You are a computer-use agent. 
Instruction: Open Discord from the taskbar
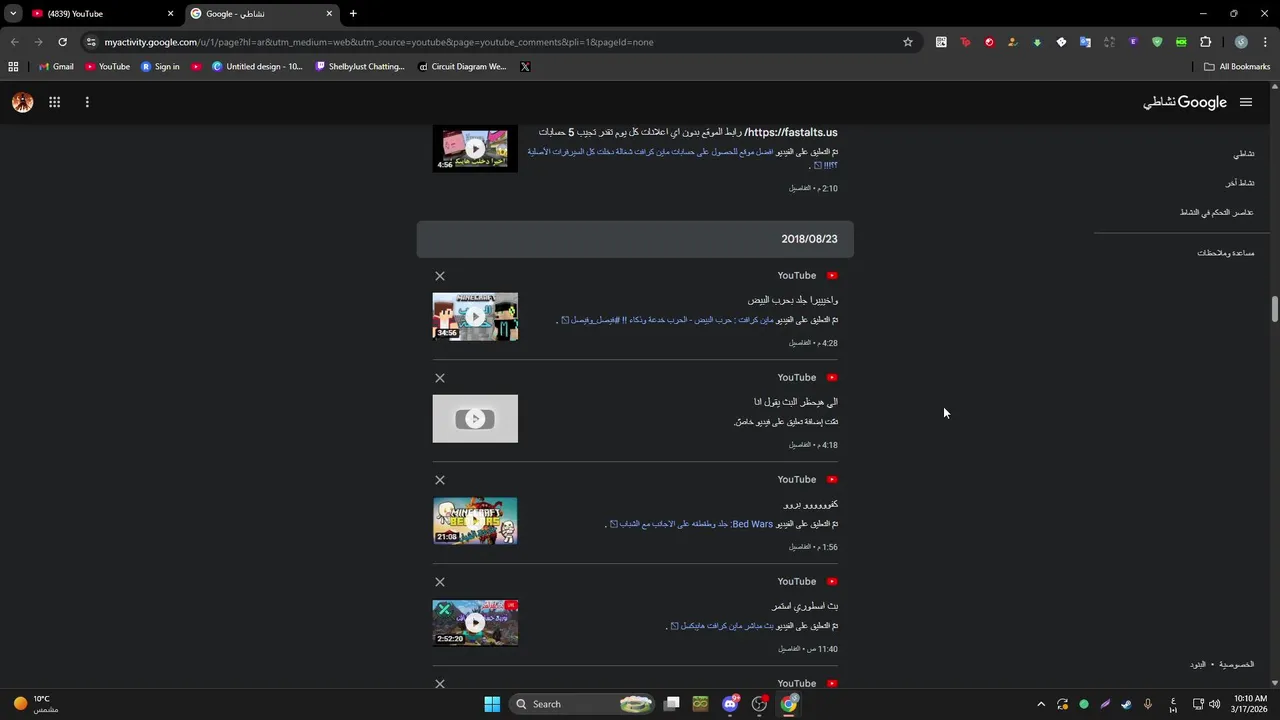tap(731, 704)
